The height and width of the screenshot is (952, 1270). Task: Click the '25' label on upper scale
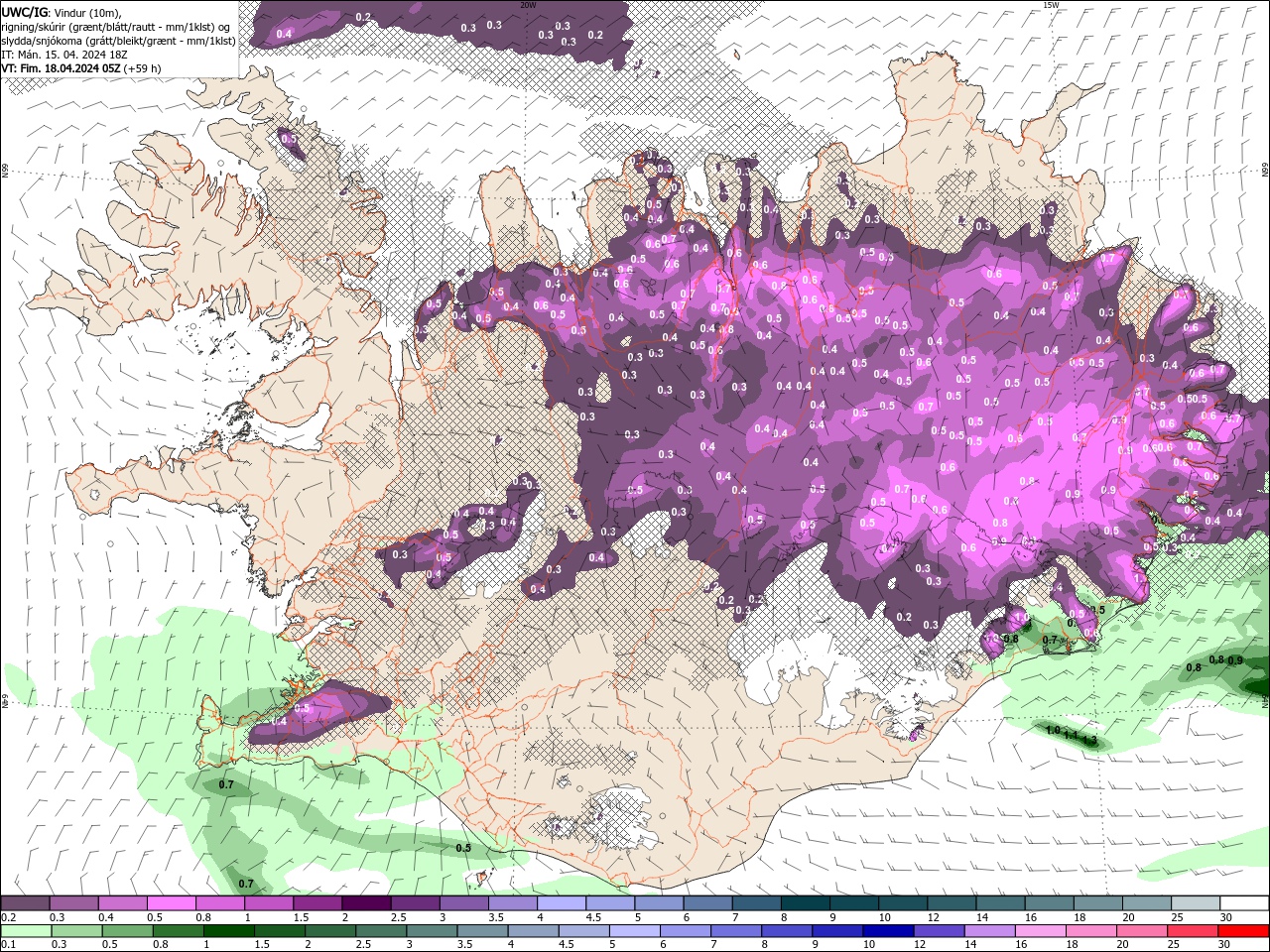[1177, 917]
